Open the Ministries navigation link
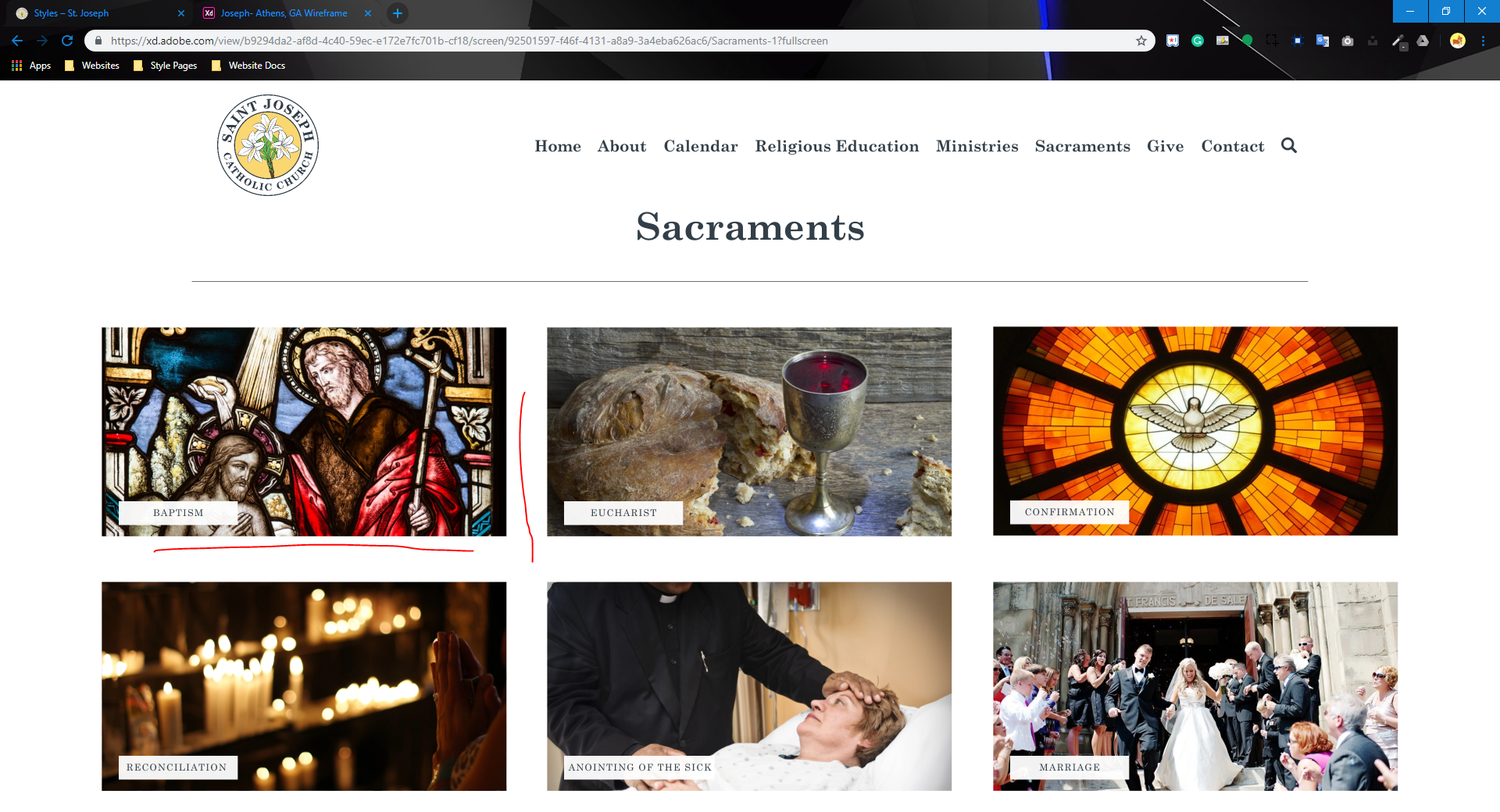Viewport: 1500px width, 812px height. click(x=977, y=146)
